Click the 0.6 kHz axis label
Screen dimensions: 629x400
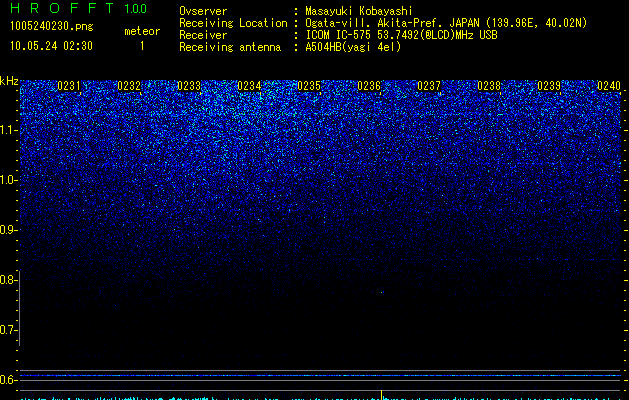[x=8, y=380]
